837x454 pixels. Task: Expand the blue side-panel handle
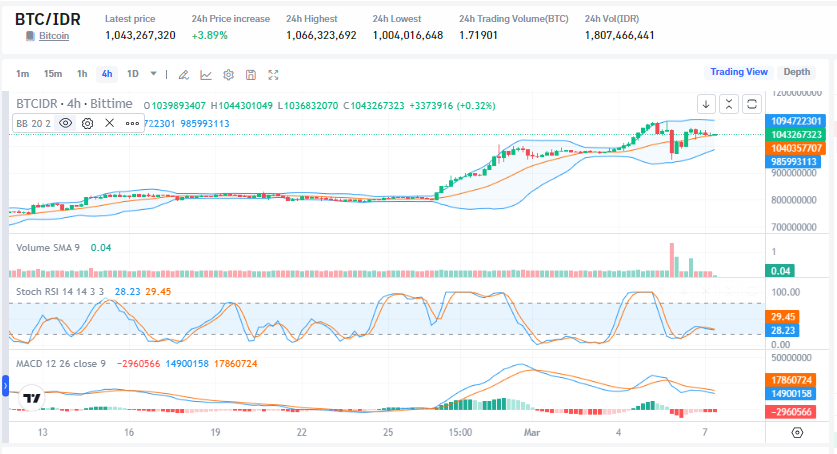(5, 386)
